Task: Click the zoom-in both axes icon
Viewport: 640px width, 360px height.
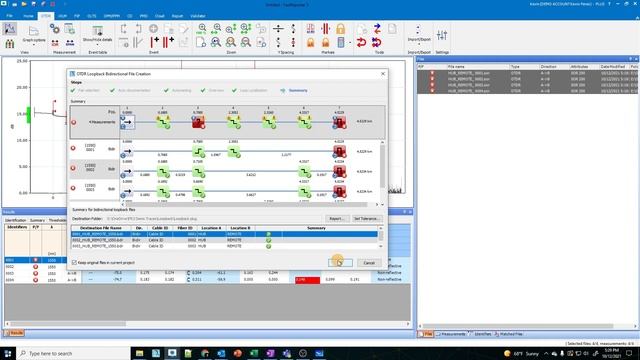Action: (246, 29)
